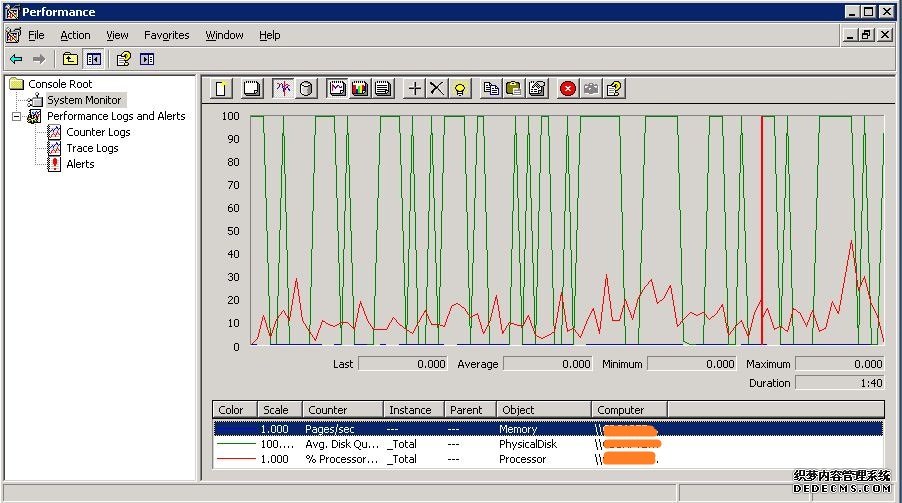The height and width of the screenshot is (503, 902).
Task: Click the Clear Display icon
Action: [252, 89]
